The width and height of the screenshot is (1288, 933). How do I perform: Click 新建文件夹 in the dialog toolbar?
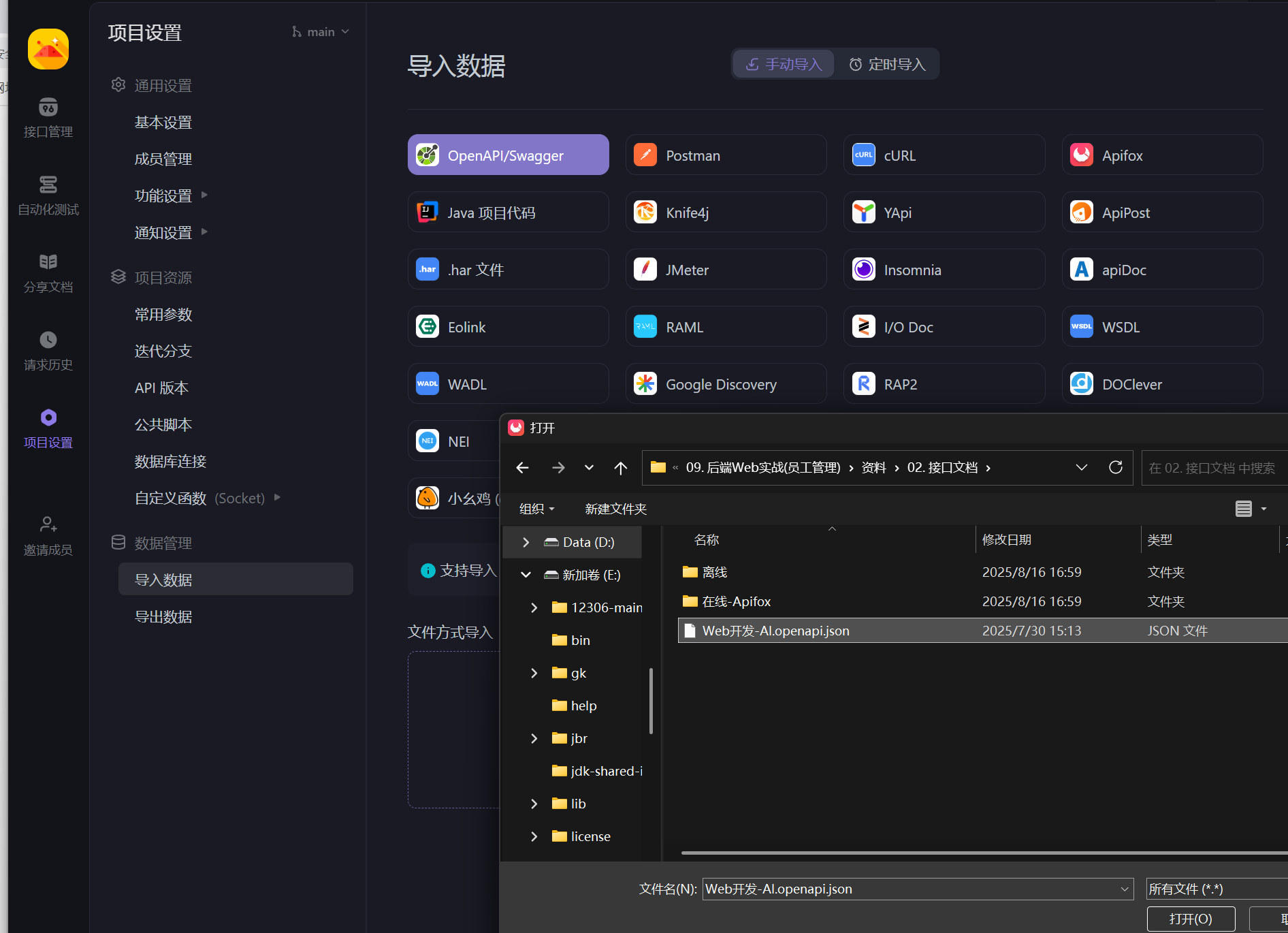click(615, 509)
